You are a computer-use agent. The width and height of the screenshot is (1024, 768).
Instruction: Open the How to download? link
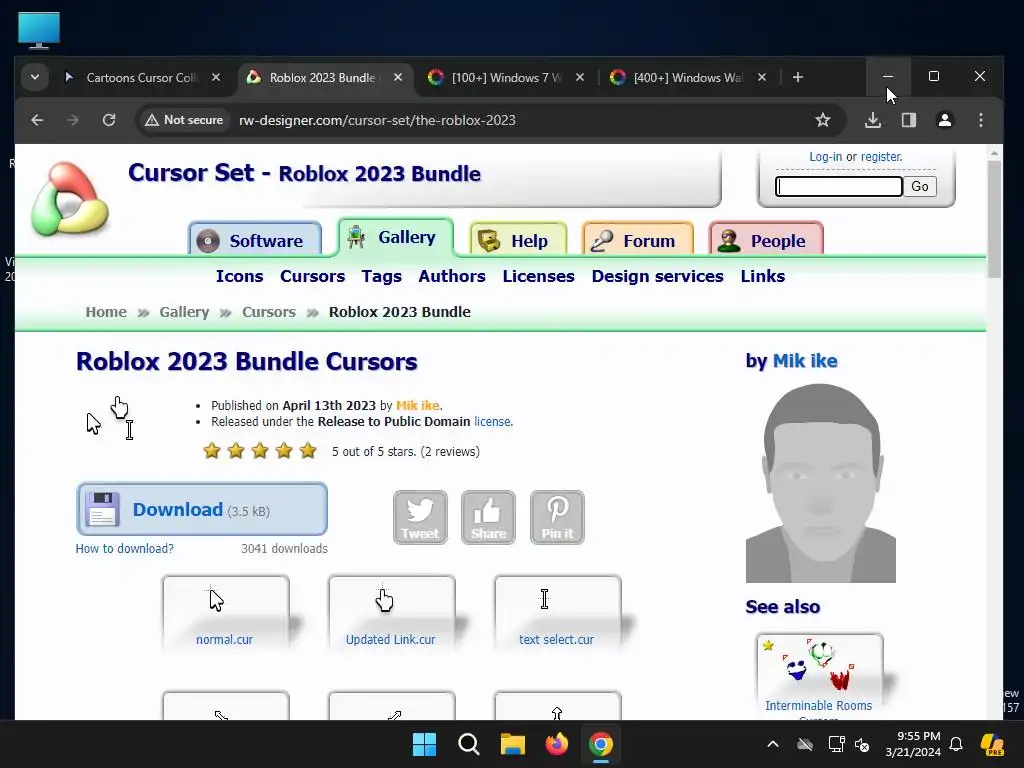point(125,549)
